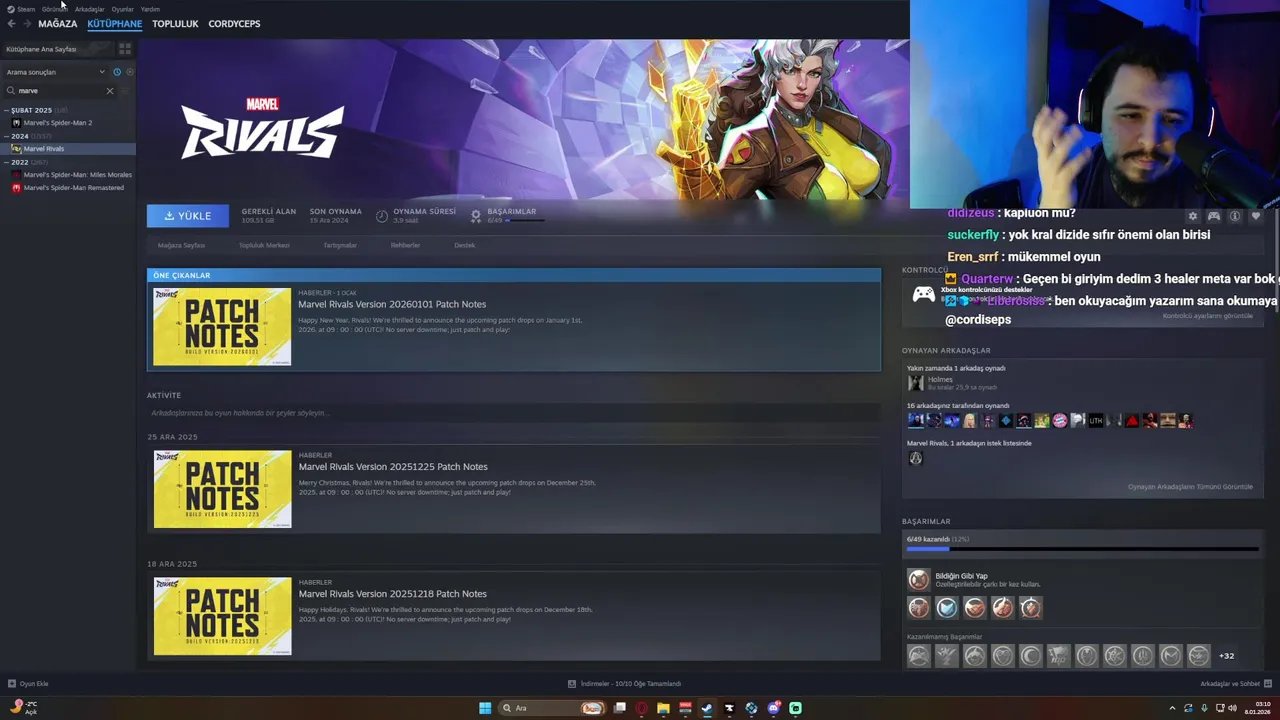Open the Oyunlar menu
The height and width of the screenshot is (720, 1280).
tap(122, 9)
